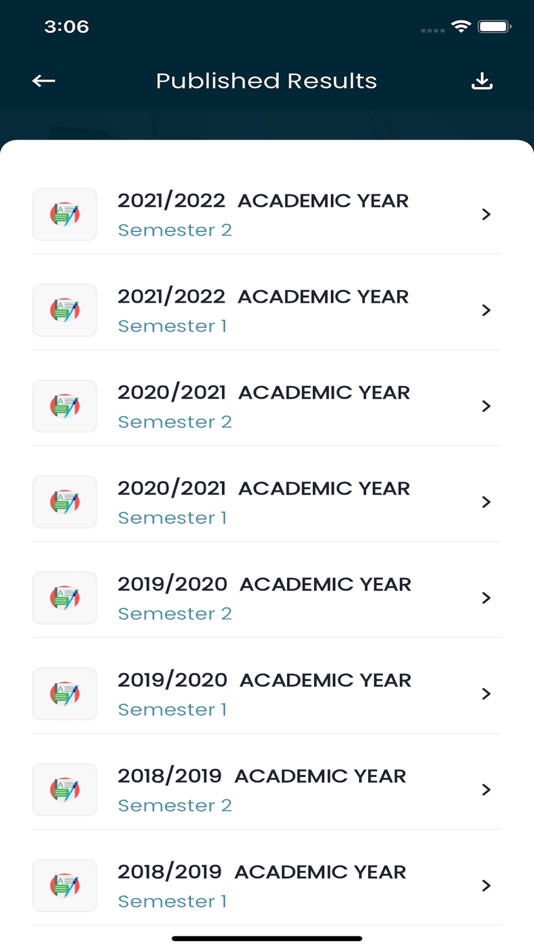Viewport: 534px width, 950px height.
Task: Open 2021/2022 ACADEMIC YEAR Semester 1 title
Action: (263, 297)
